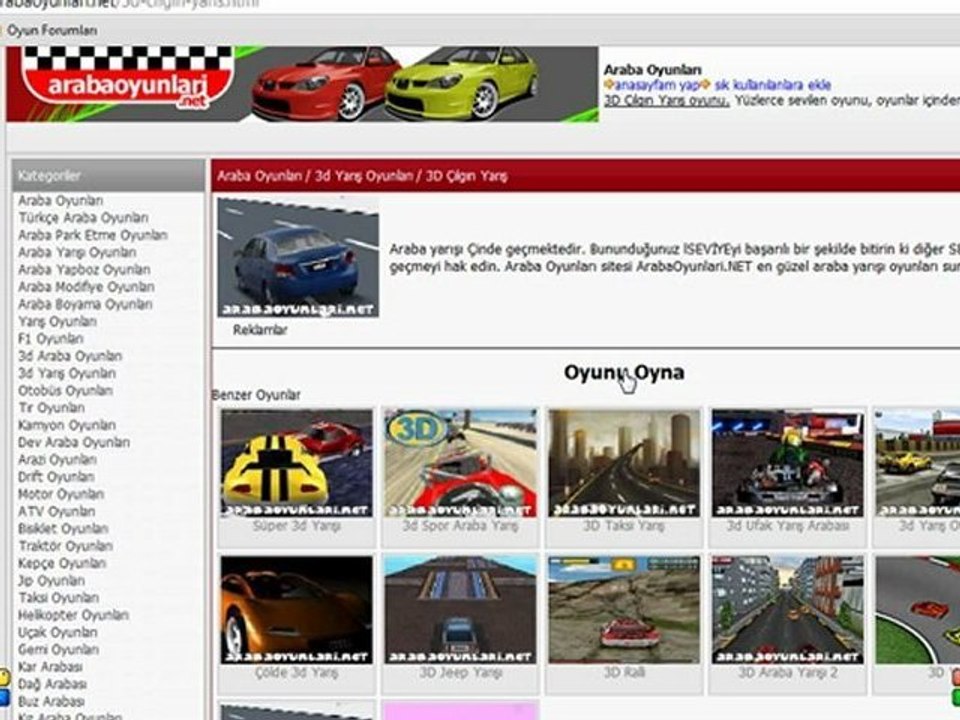This screenshot has width=960, height=720.
Task: Select Jip Oyunları category
Action: click(51, 580)
